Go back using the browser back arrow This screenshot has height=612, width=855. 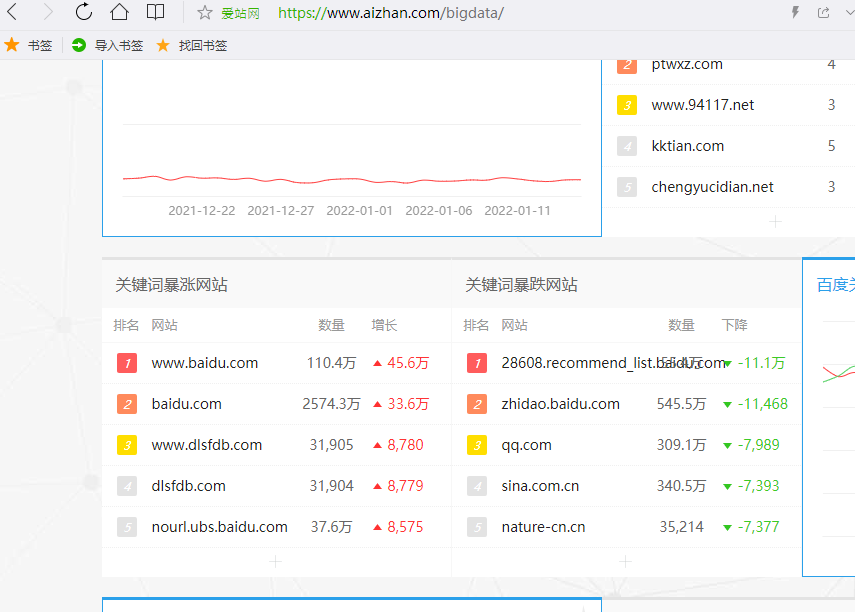click(x=13, y=12)
